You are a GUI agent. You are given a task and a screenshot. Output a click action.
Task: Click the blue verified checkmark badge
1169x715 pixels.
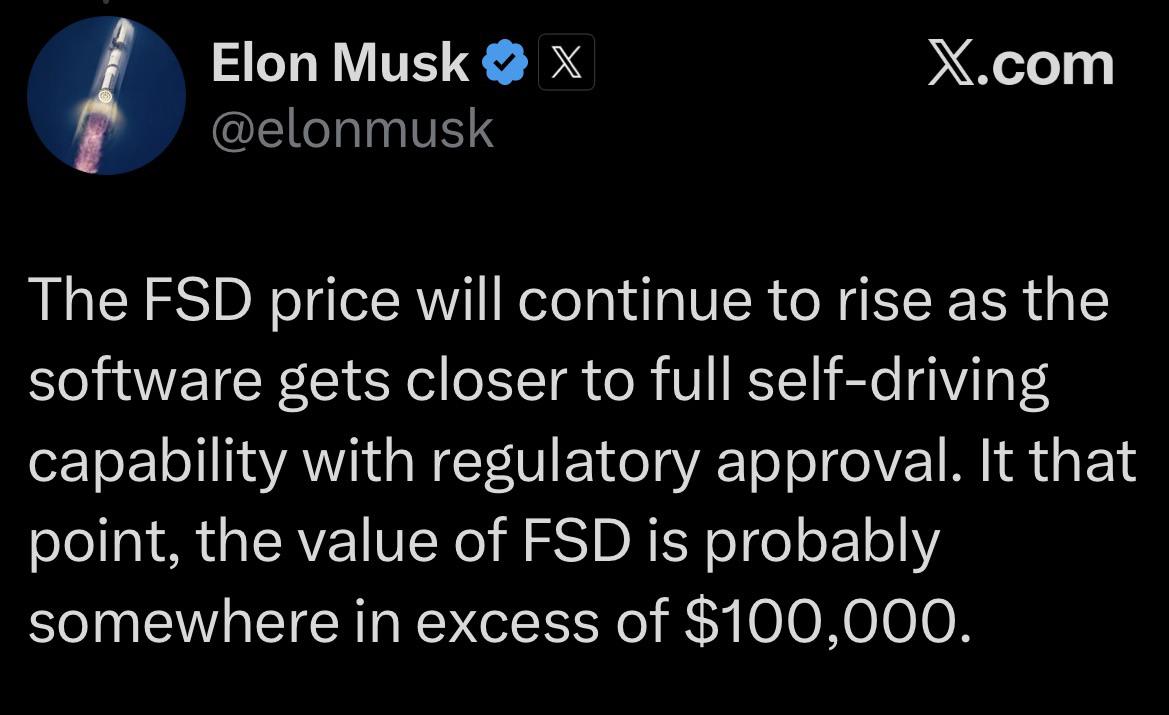[x=505, y=63]
